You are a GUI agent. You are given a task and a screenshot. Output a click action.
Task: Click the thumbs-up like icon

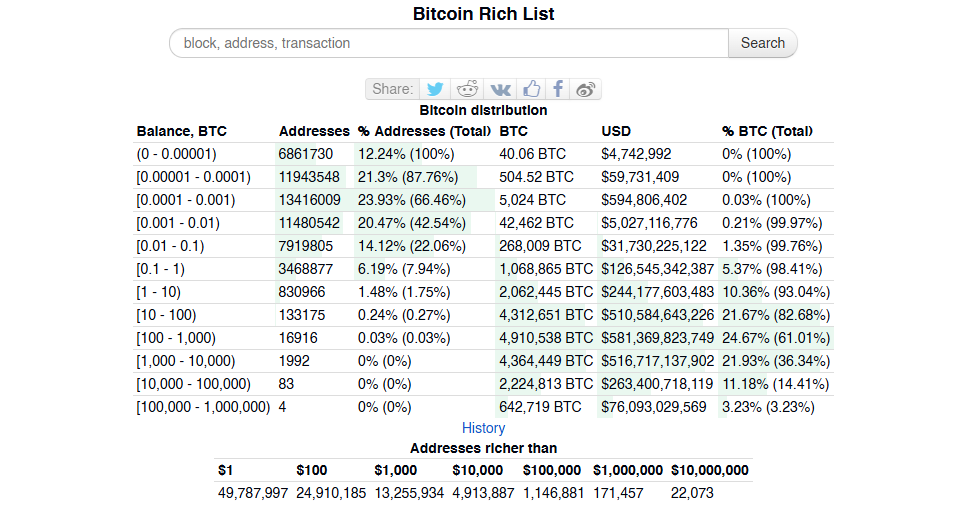click(x=531, y=89)
